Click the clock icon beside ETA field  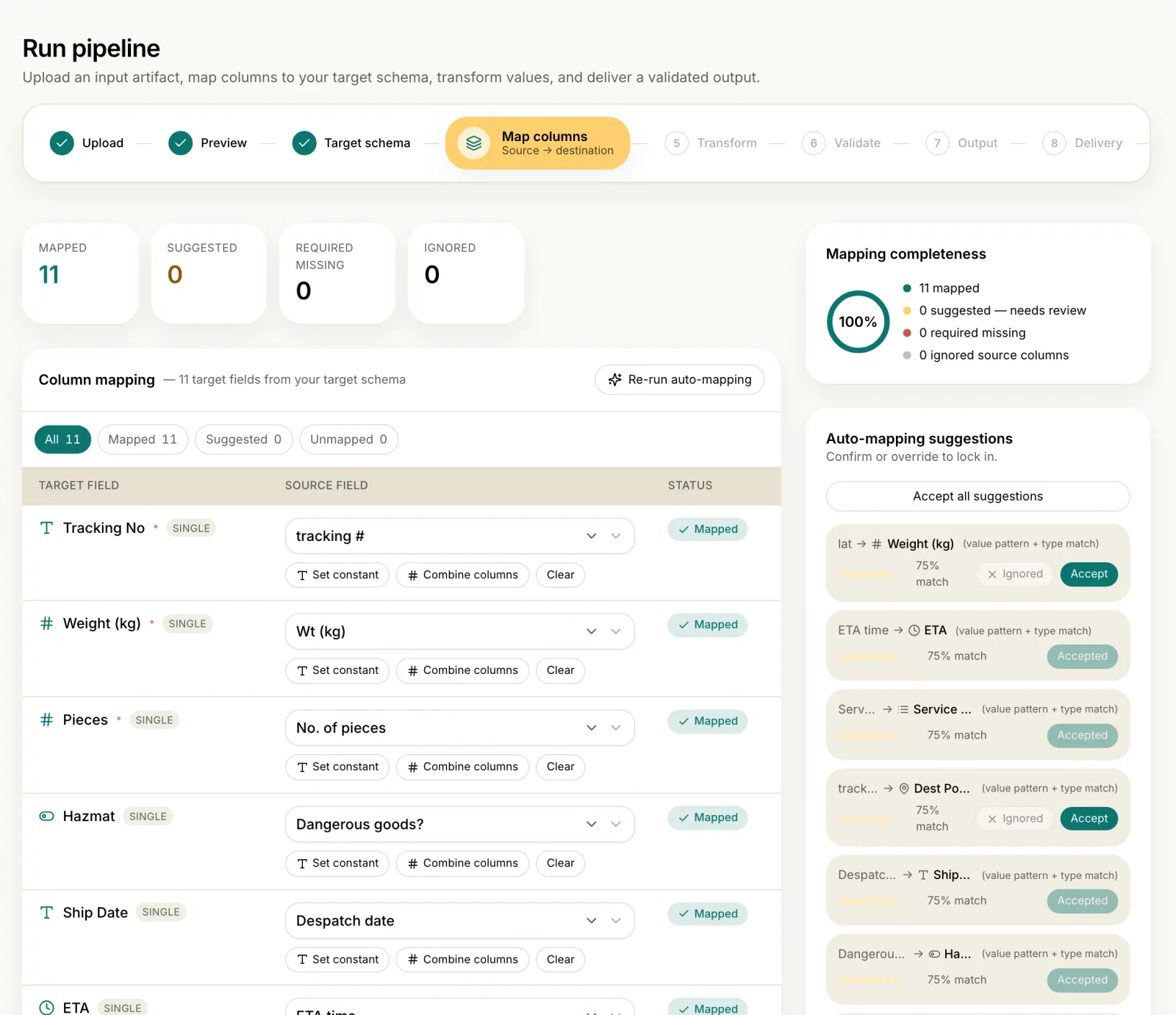46,1008
